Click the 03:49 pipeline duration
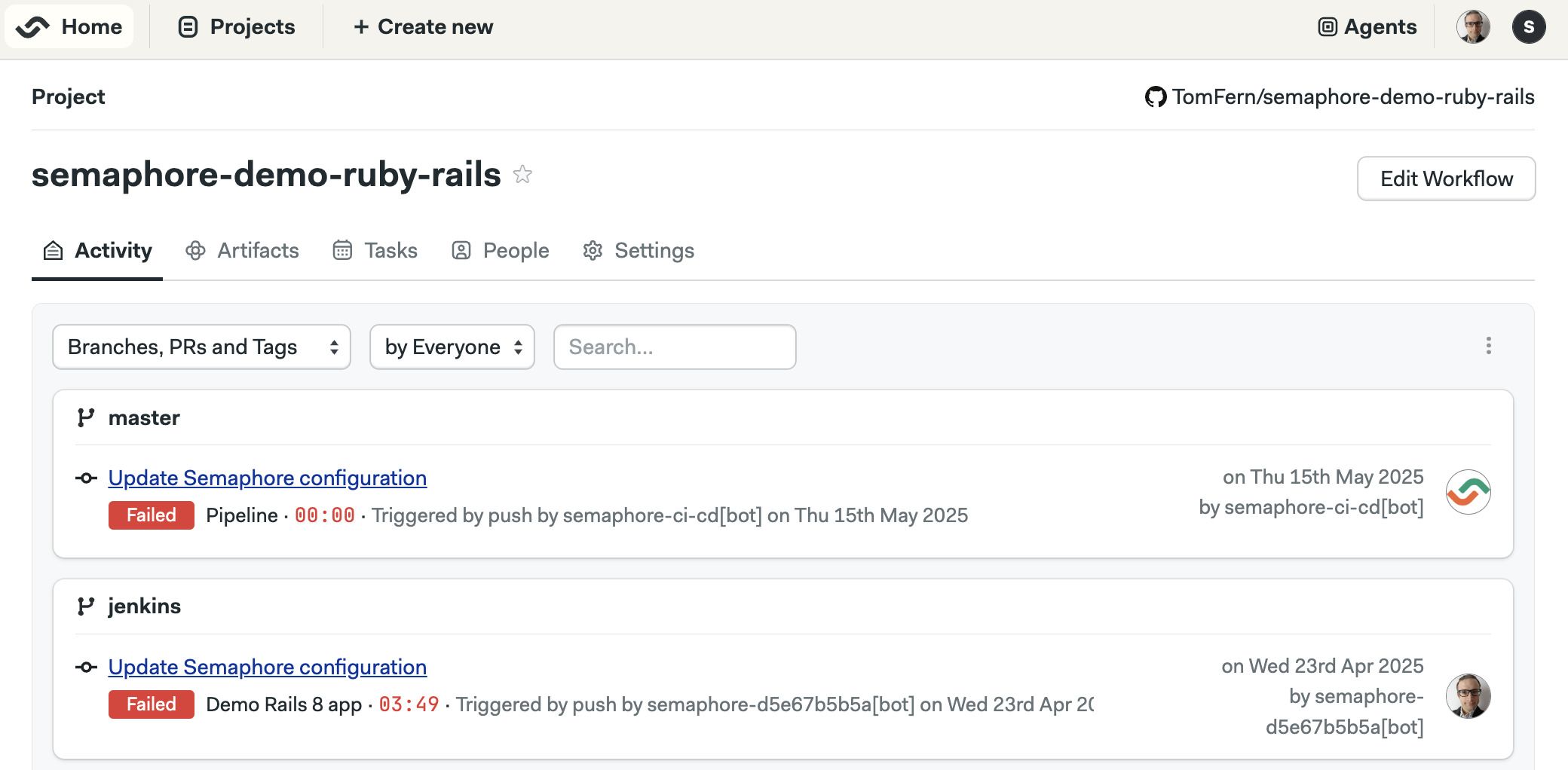Viewport: 1568px width, 770px height. click(409, 704)
